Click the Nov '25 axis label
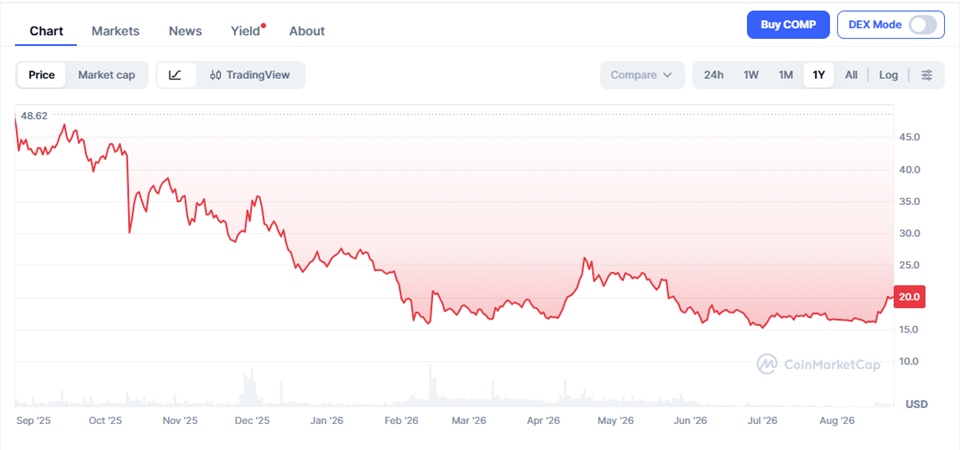960x450 pixels. (181, 421)
